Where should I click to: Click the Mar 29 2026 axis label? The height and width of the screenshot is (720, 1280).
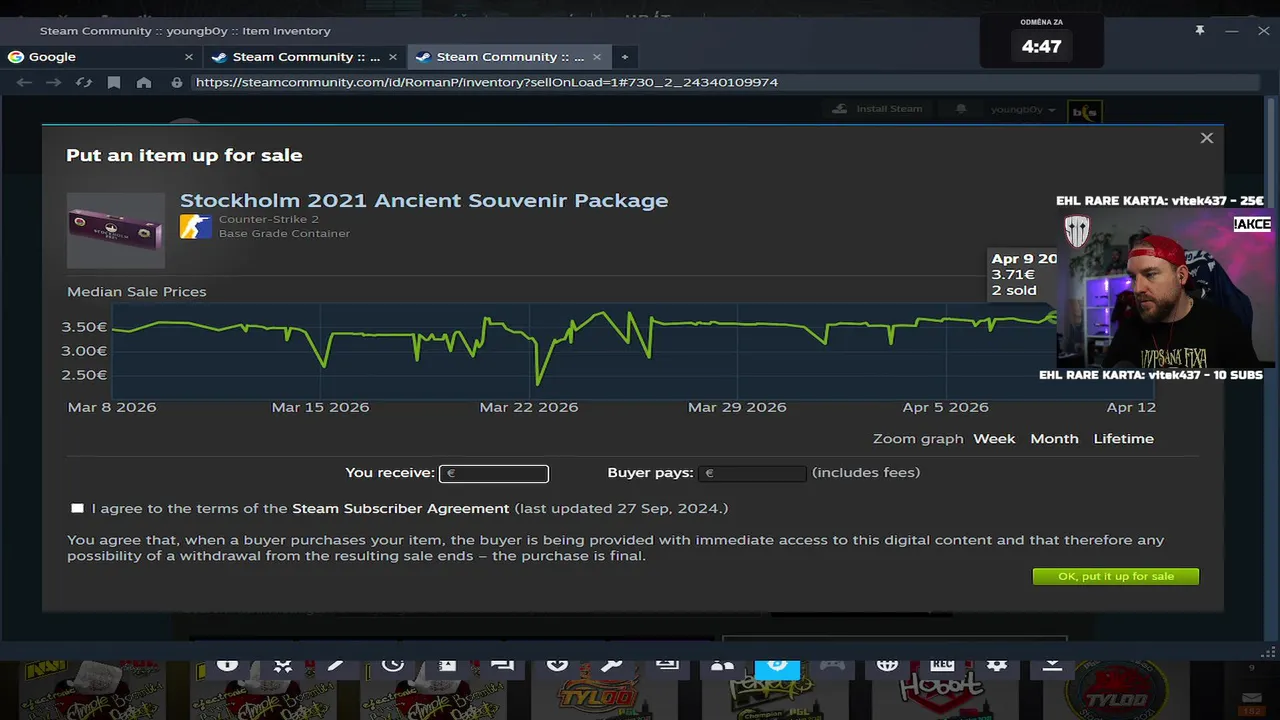coord(737,408)
